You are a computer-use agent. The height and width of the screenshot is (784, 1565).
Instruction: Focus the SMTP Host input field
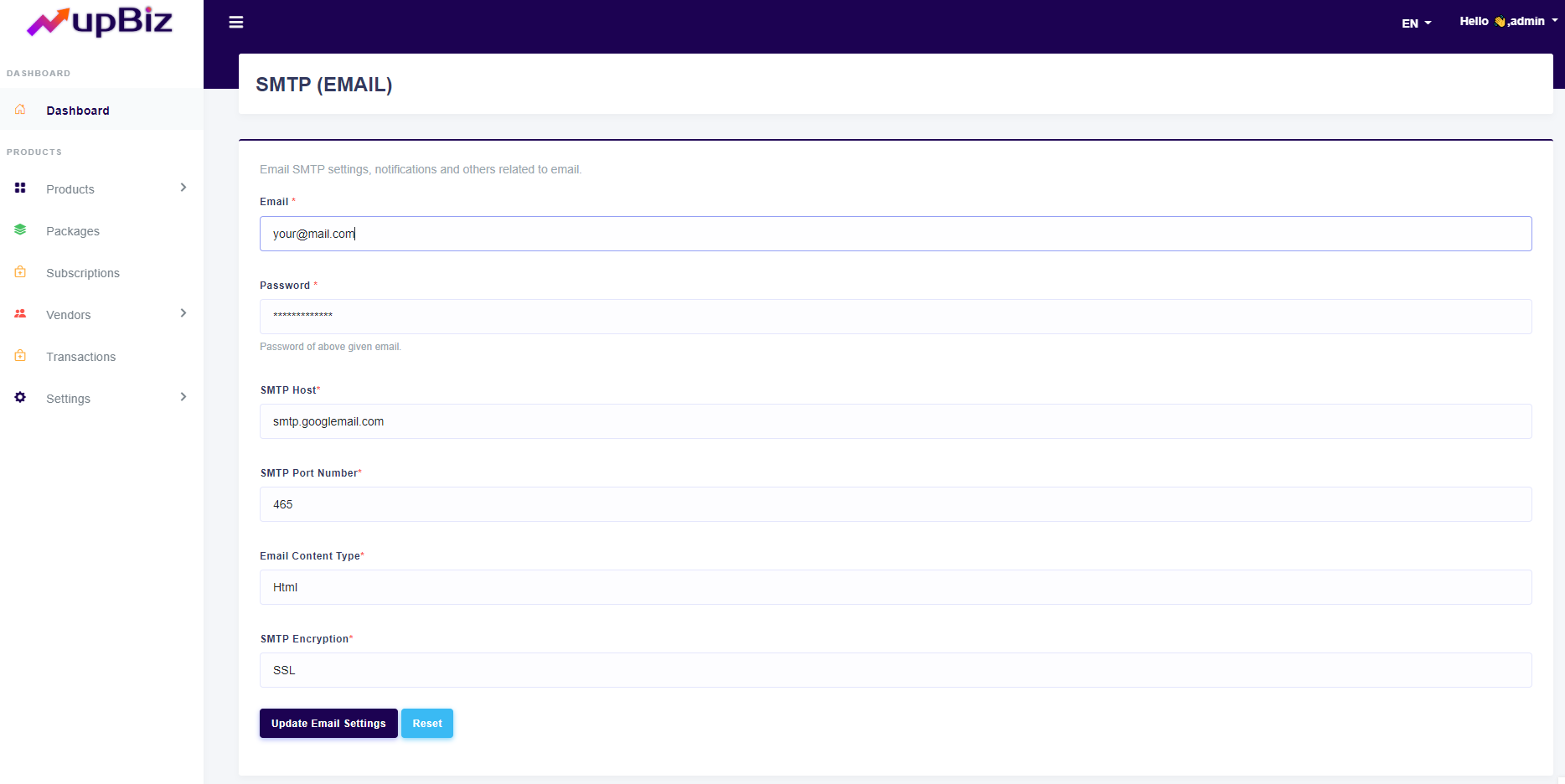pyautogui.click(x=895, y=421)
